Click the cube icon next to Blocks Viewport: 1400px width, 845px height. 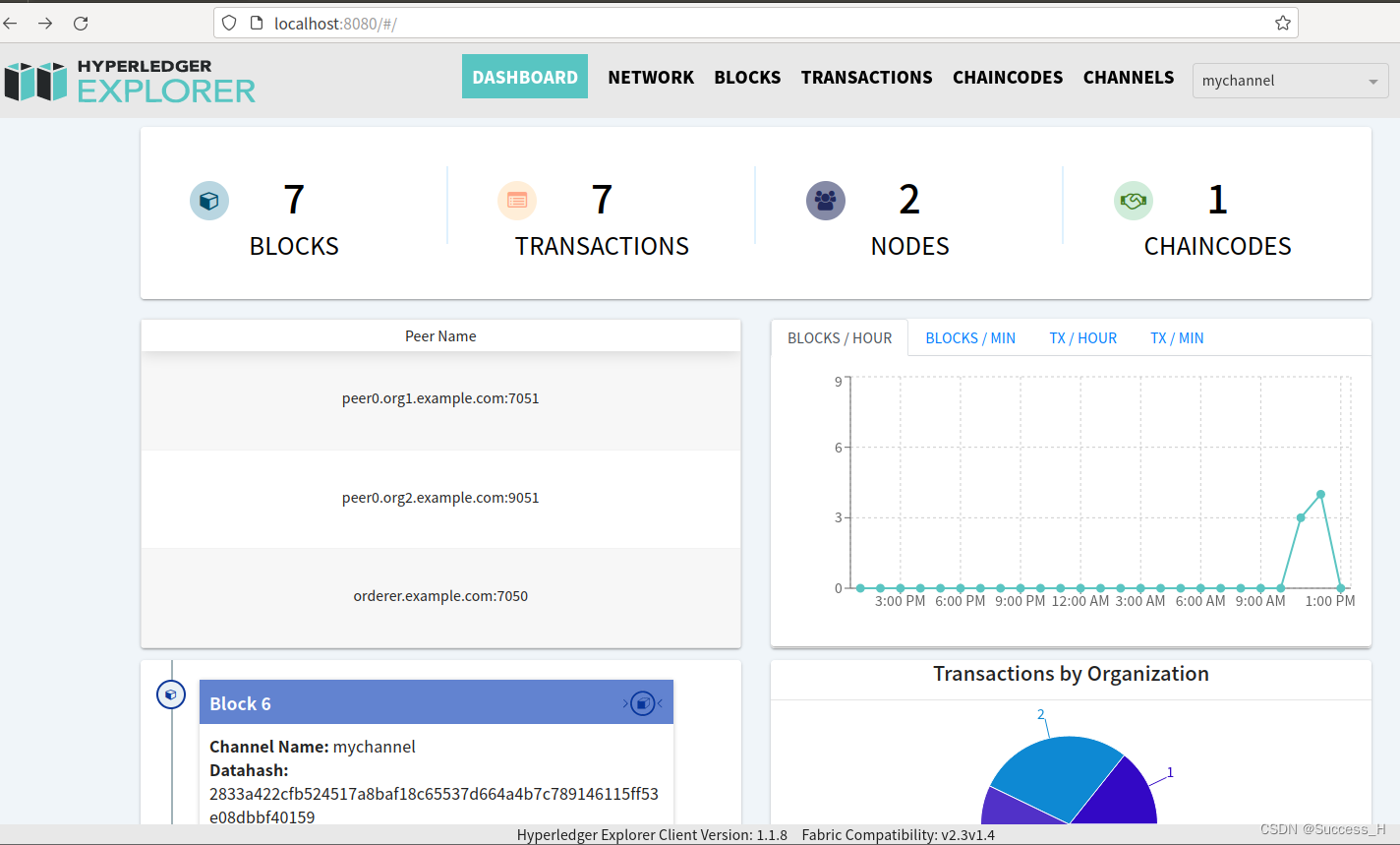tap(209, 201)
